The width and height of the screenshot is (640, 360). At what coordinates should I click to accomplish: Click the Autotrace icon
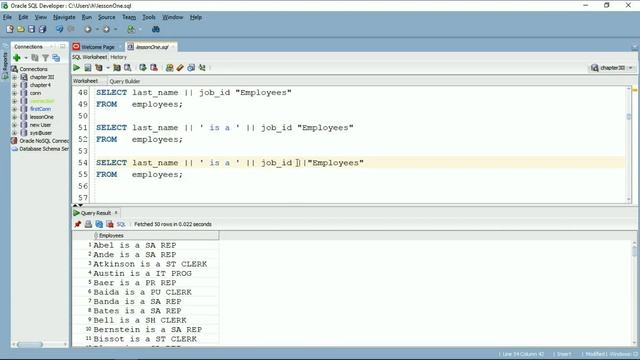[x=117, y=68]
